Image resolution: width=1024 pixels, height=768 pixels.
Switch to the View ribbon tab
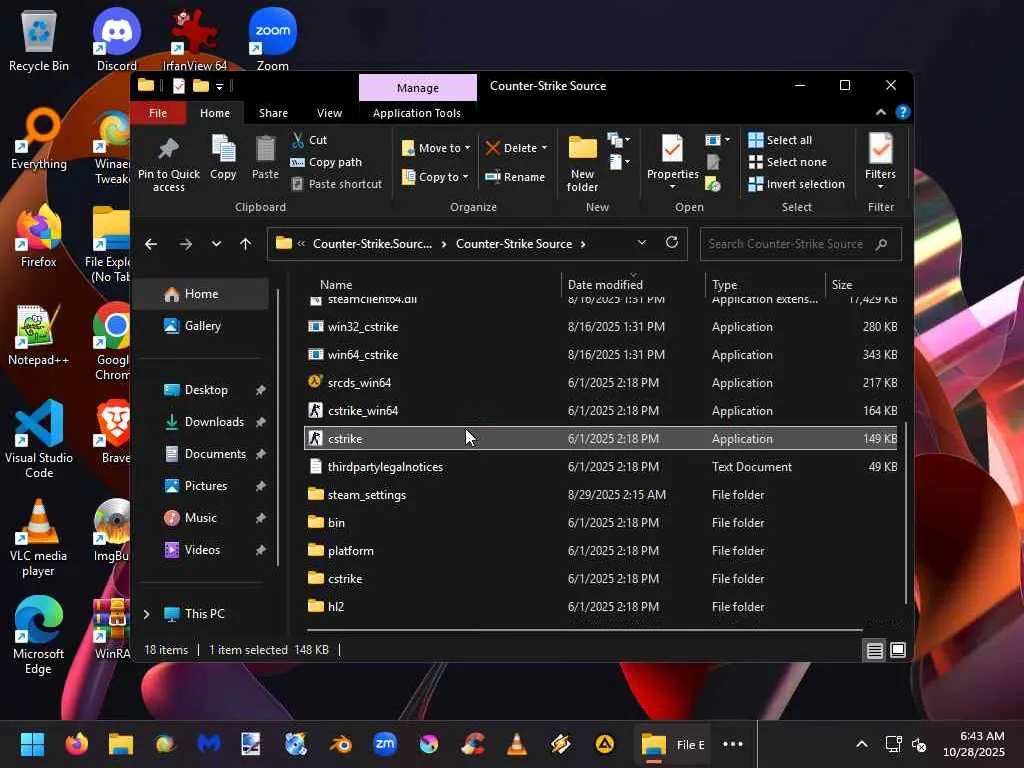pyautogui.click(x=329, y=113)
